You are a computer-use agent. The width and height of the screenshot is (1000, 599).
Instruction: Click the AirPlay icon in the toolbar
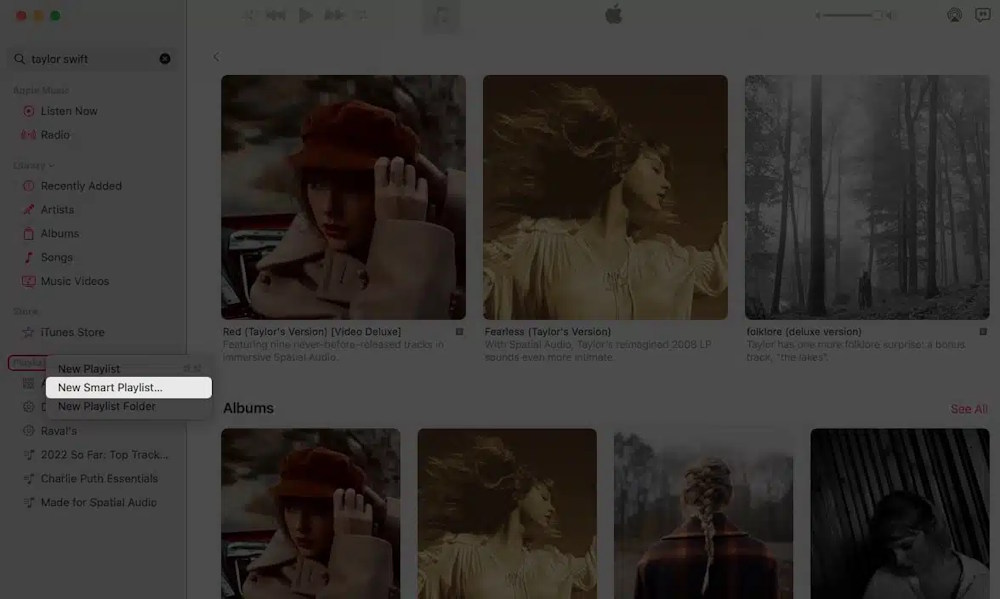coord(953,16)
